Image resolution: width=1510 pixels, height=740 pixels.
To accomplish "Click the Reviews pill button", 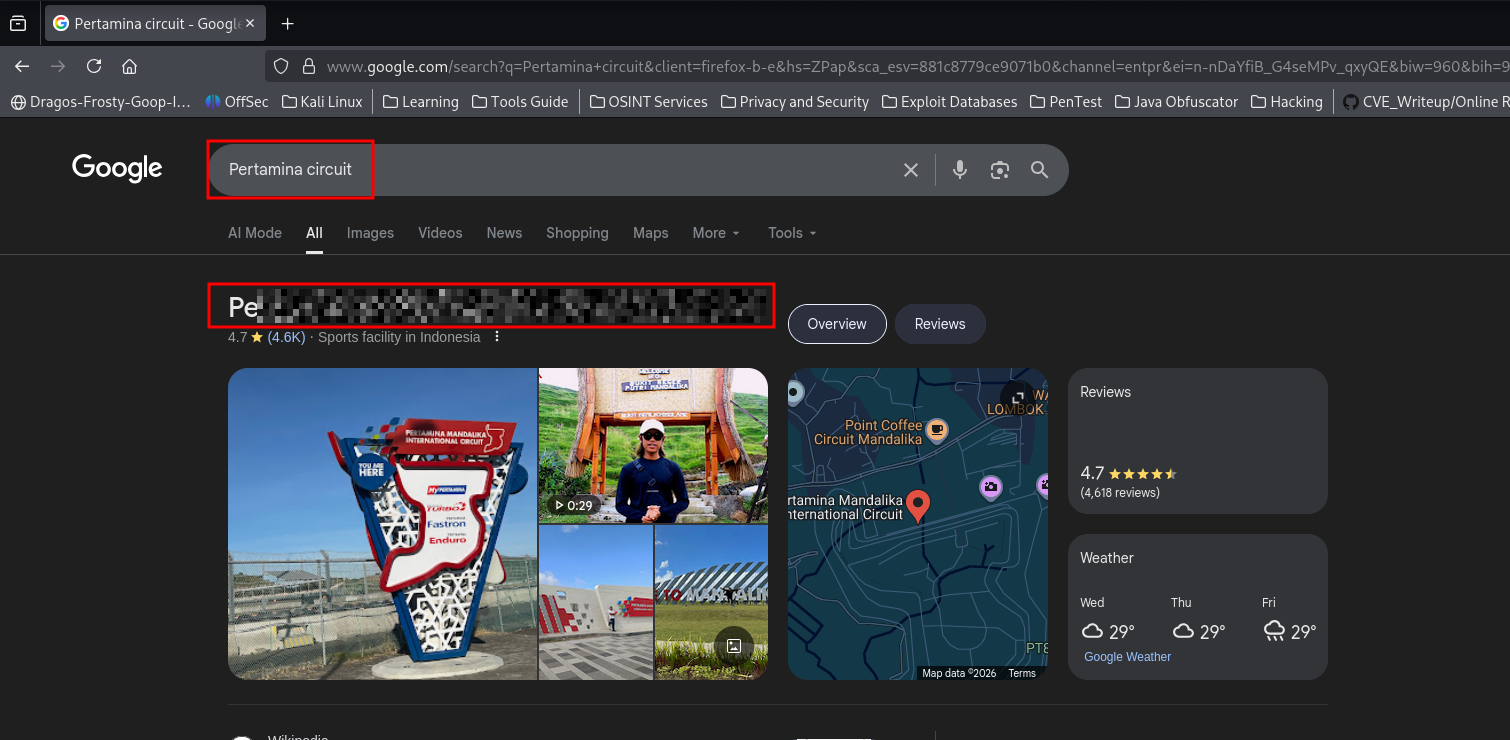I will tap(939, 324).
